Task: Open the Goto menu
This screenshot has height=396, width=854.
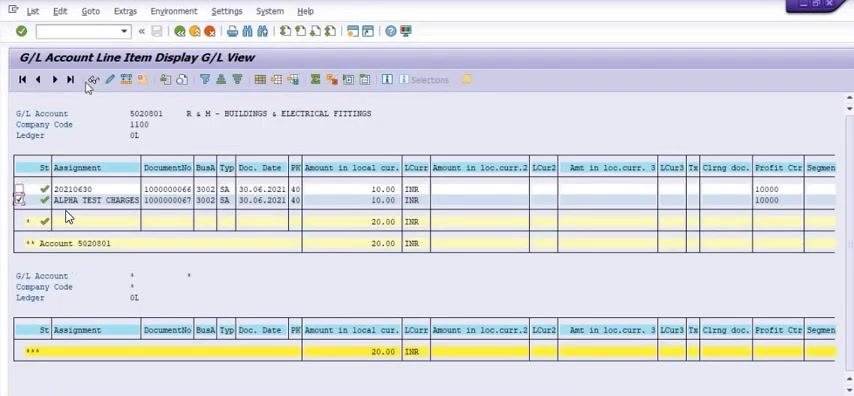Action: pyautogui.click(x=90, y=11)
